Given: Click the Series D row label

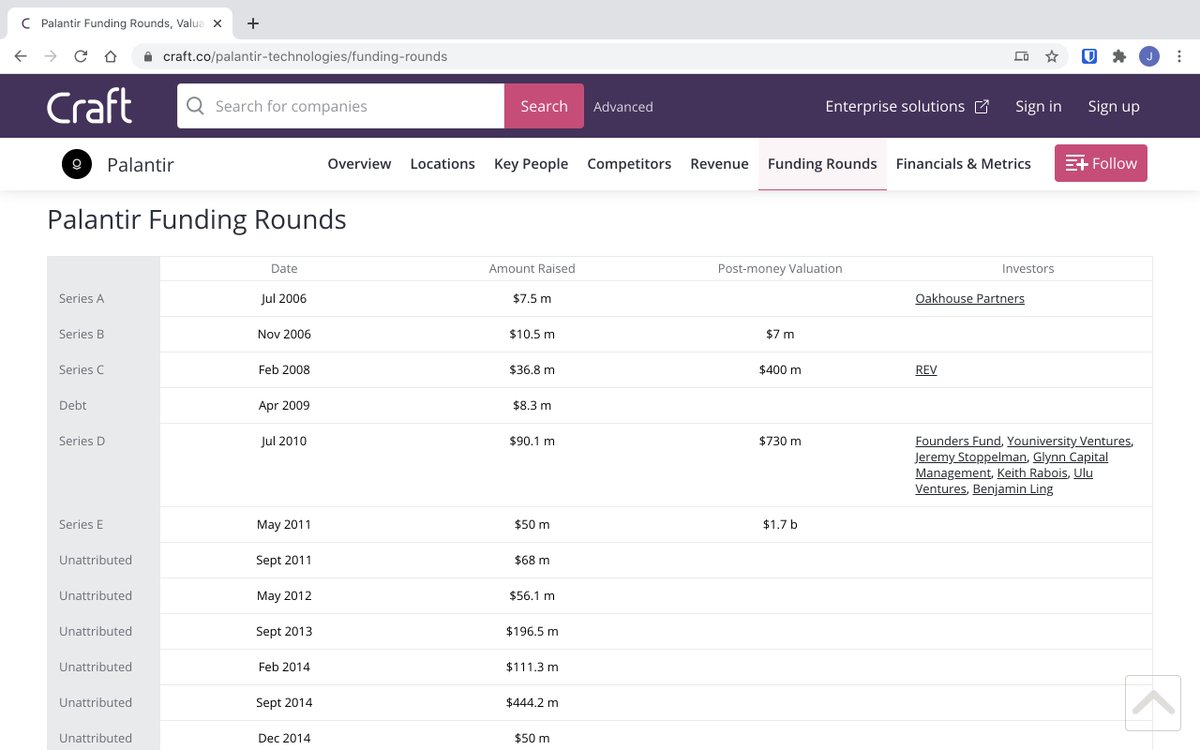Looking at the screenshot, I should coord(82,441).
